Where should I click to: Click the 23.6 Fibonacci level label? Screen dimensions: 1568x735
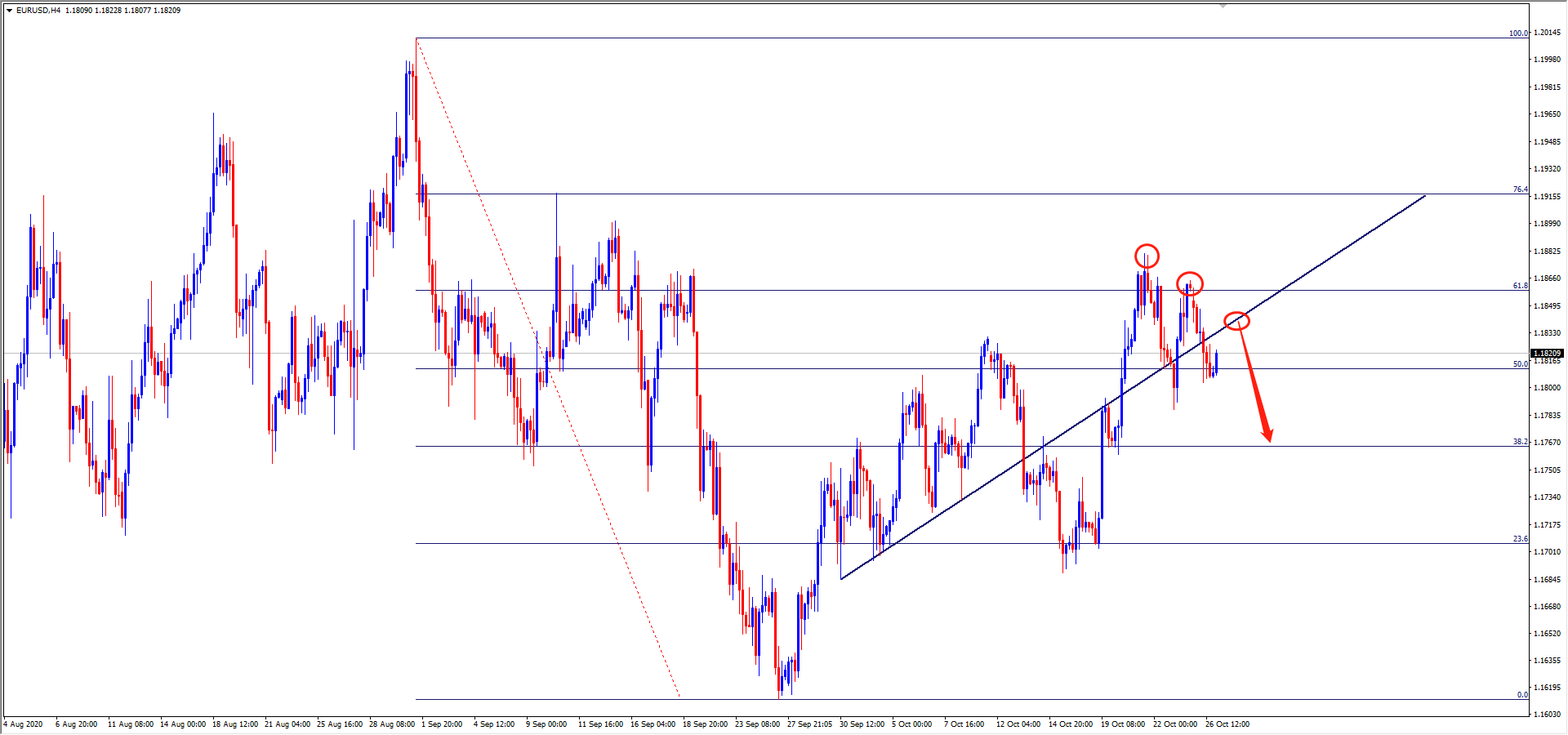tap(1521, 539)
